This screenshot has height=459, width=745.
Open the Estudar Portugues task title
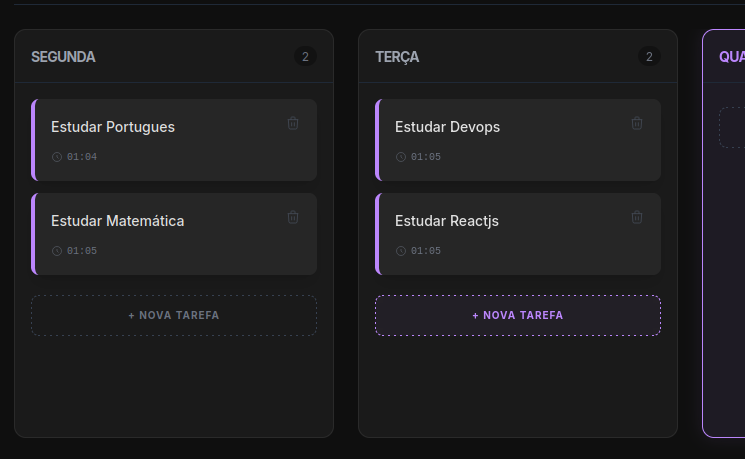(x=113, y=127)
